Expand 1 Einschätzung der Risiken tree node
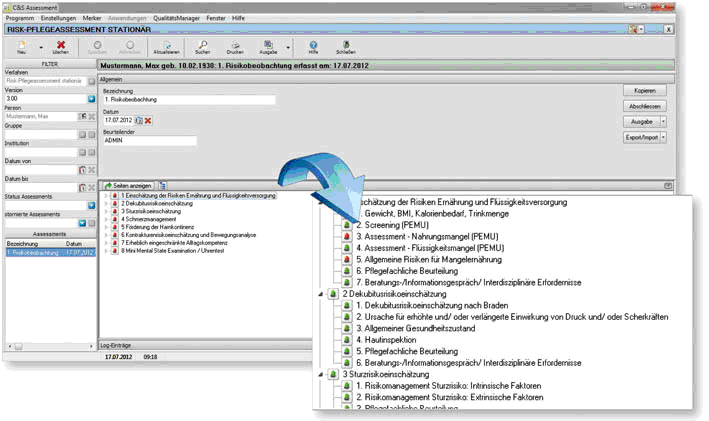This screenshot has height=421, width=709. 106,196
